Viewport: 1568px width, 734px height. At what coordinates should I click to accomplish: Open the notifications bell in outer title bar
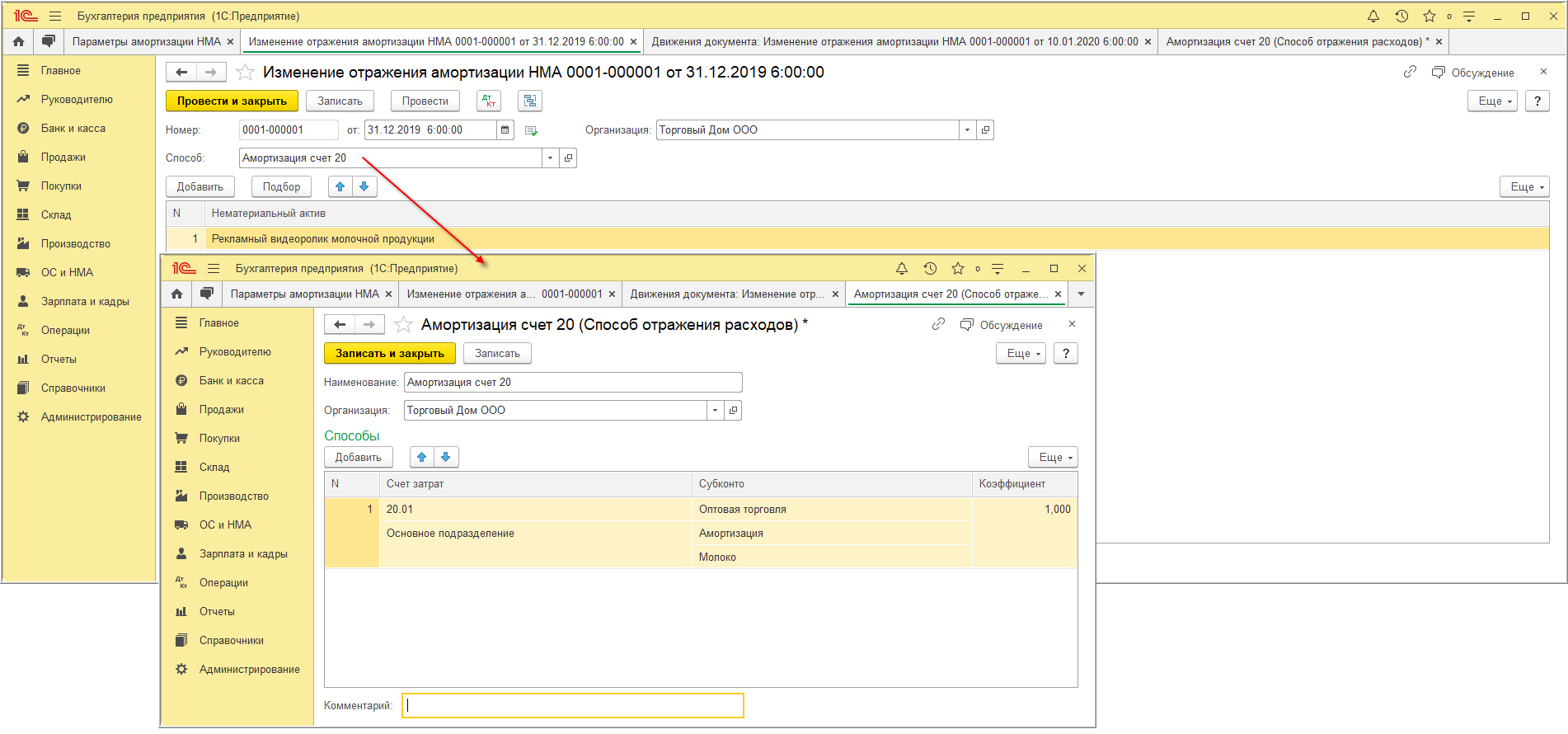[x=1373, y=16]
